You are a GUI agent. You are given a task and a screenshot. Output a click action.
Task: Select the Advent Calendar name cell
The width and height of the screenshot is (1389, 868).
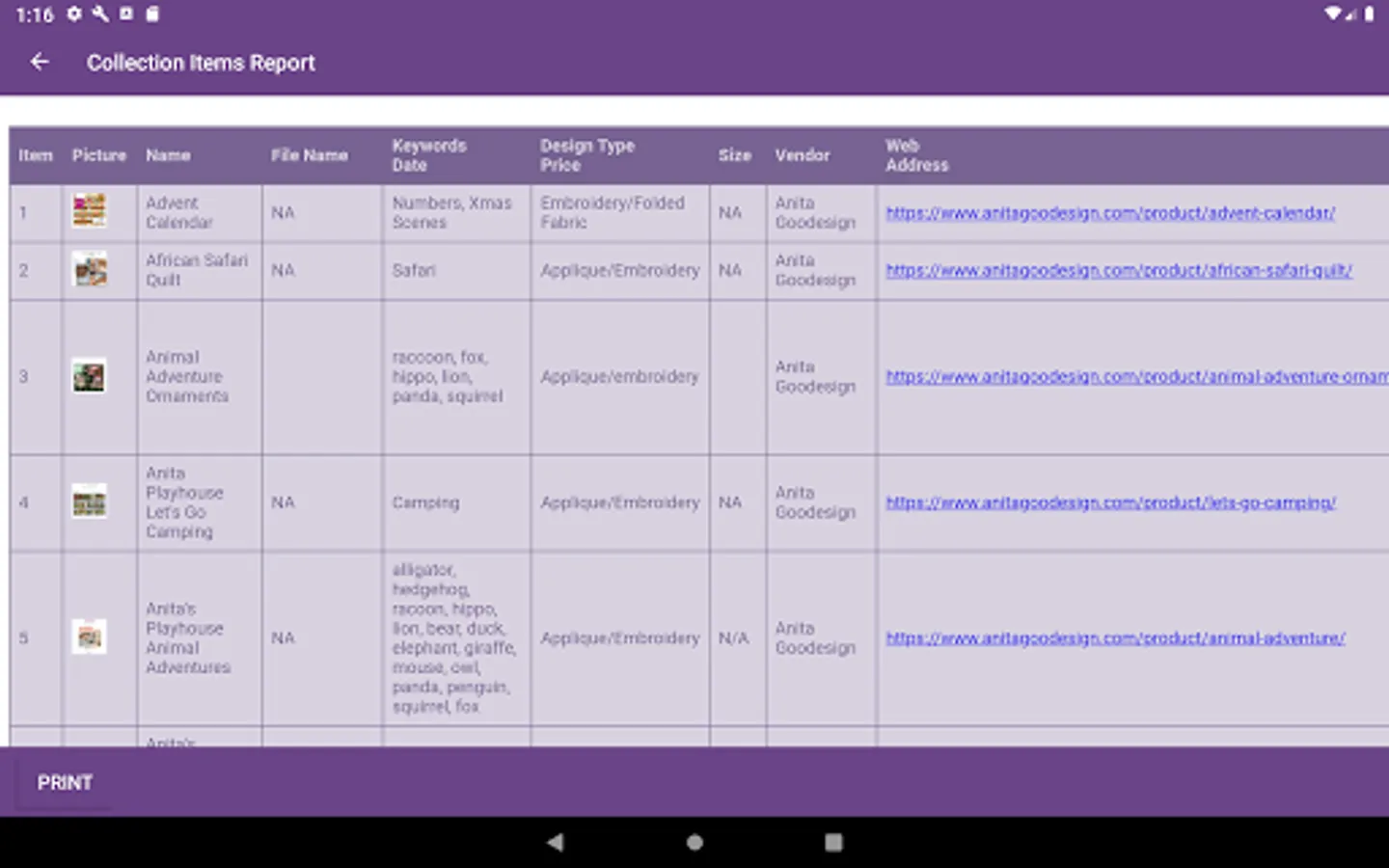point(200,213)
